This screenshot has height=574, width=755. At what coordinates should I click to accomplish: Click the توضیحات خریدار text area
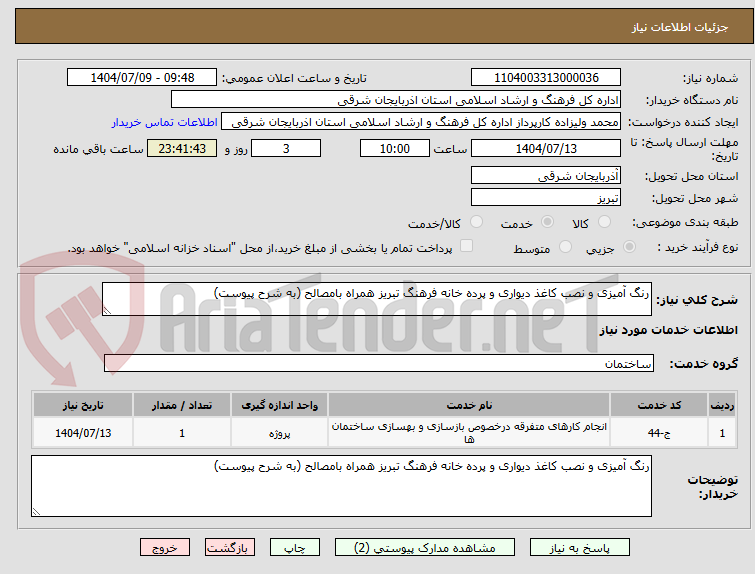(x=341, y=486)
